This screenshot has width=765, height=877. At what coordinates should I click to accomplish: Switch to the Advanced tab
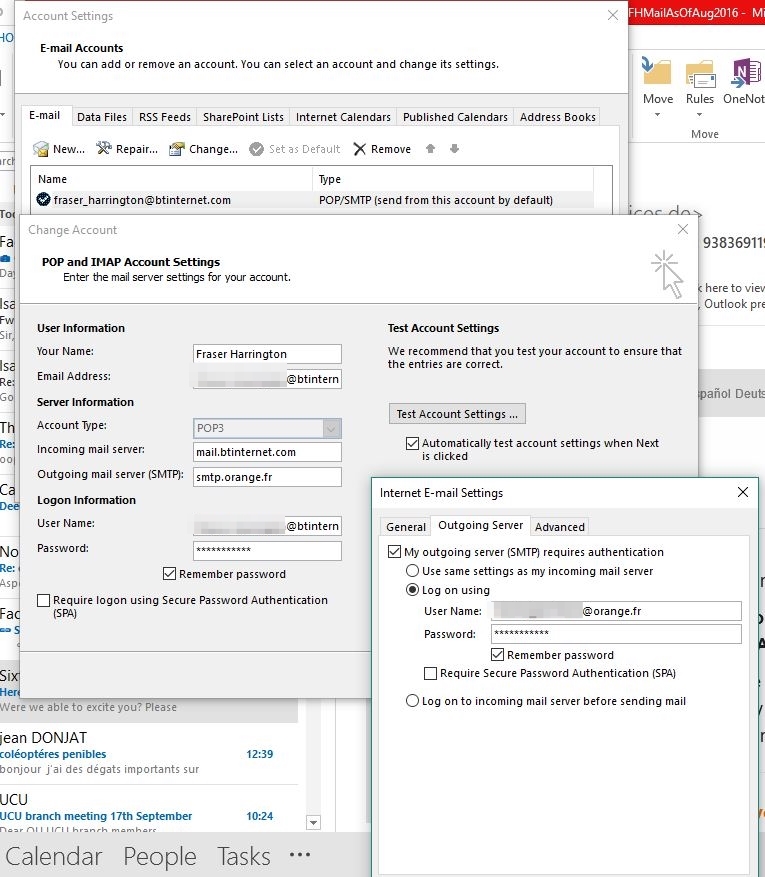point(559,527)
